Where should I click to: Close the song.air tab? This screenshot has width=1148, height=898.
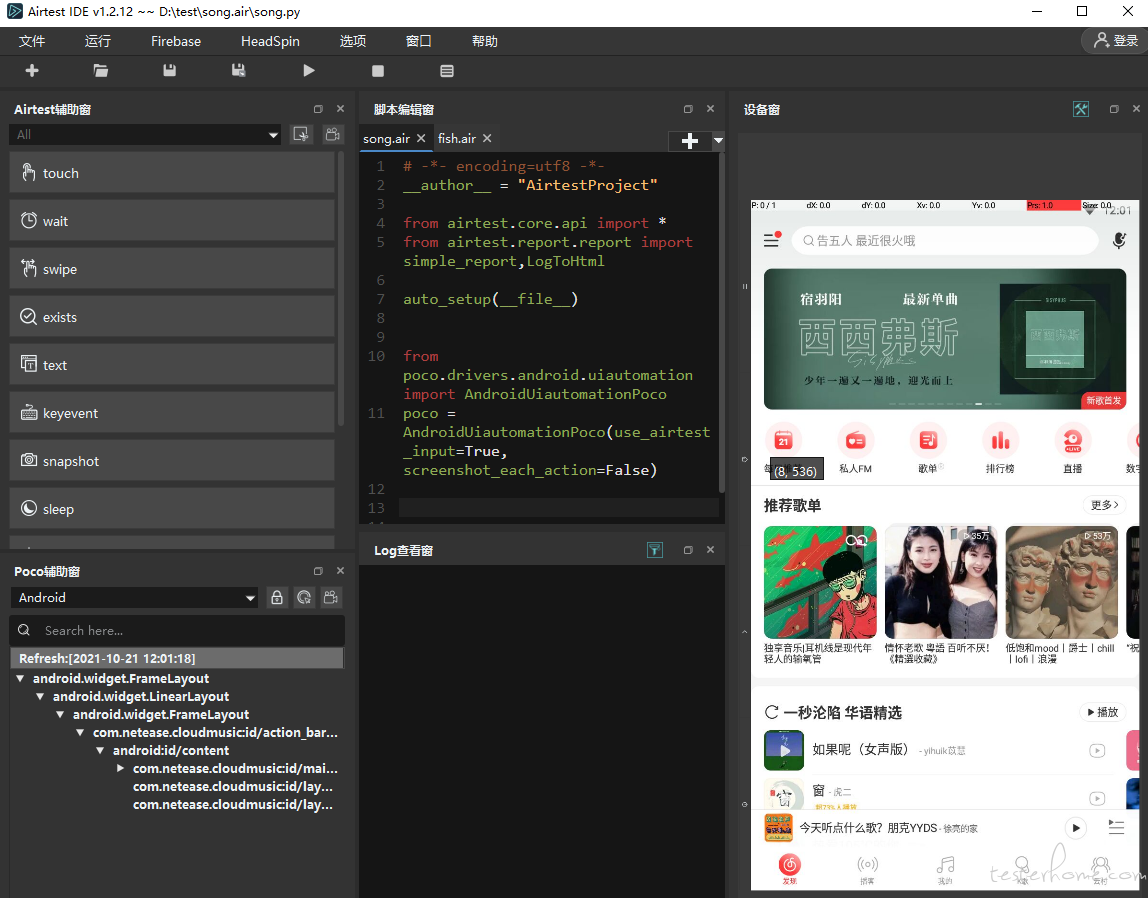(421, 138)
